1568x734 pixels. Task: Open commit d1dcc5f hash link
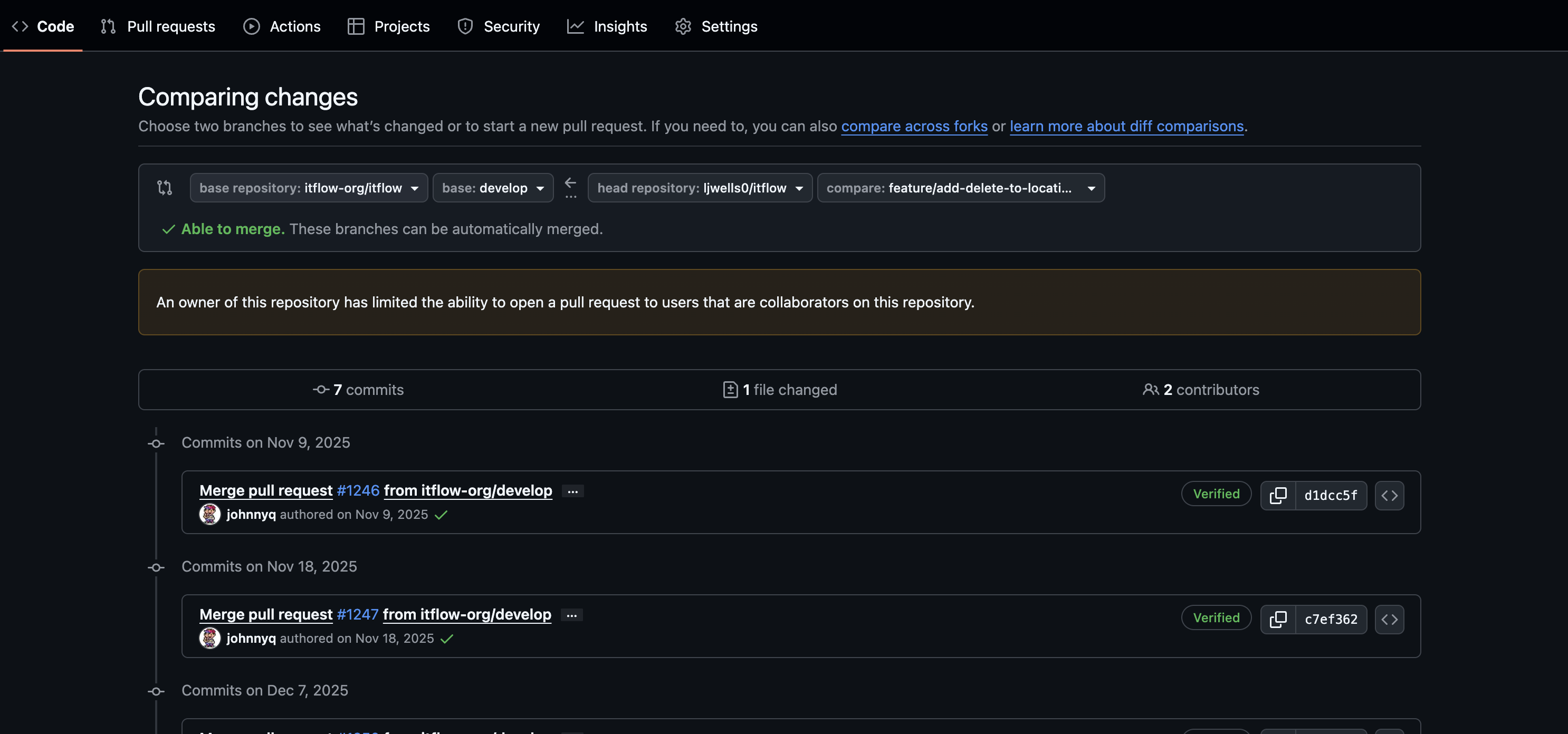(1331, 496)
